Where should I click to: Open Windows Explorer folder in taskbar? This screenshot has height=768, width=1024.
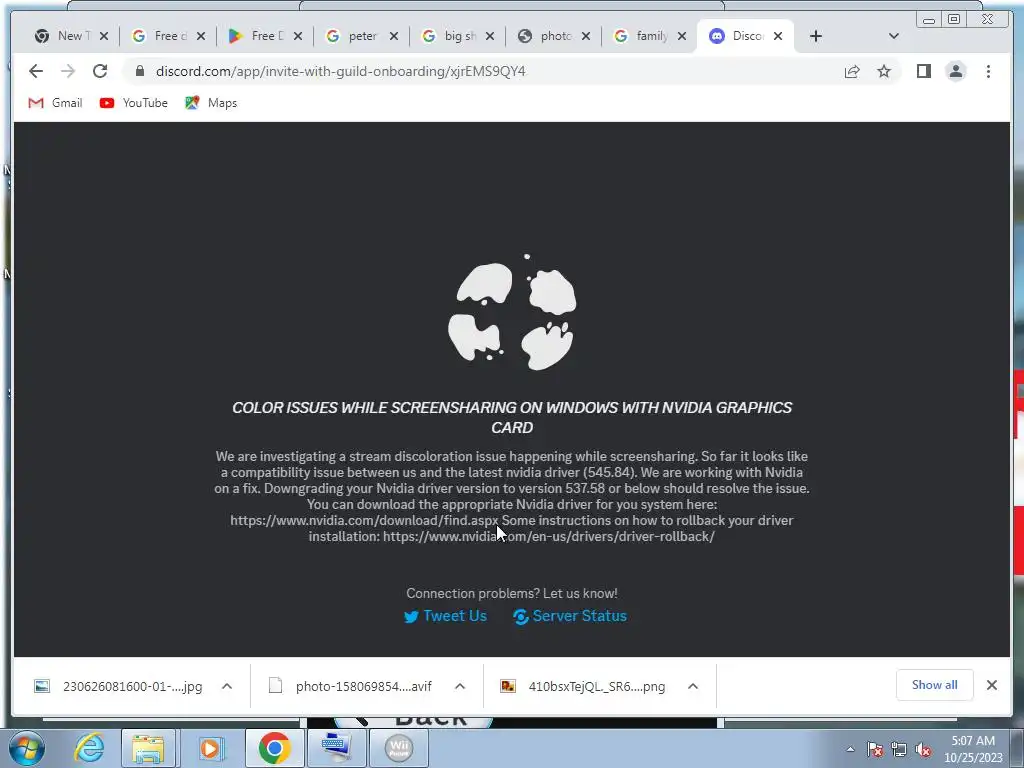148,748
